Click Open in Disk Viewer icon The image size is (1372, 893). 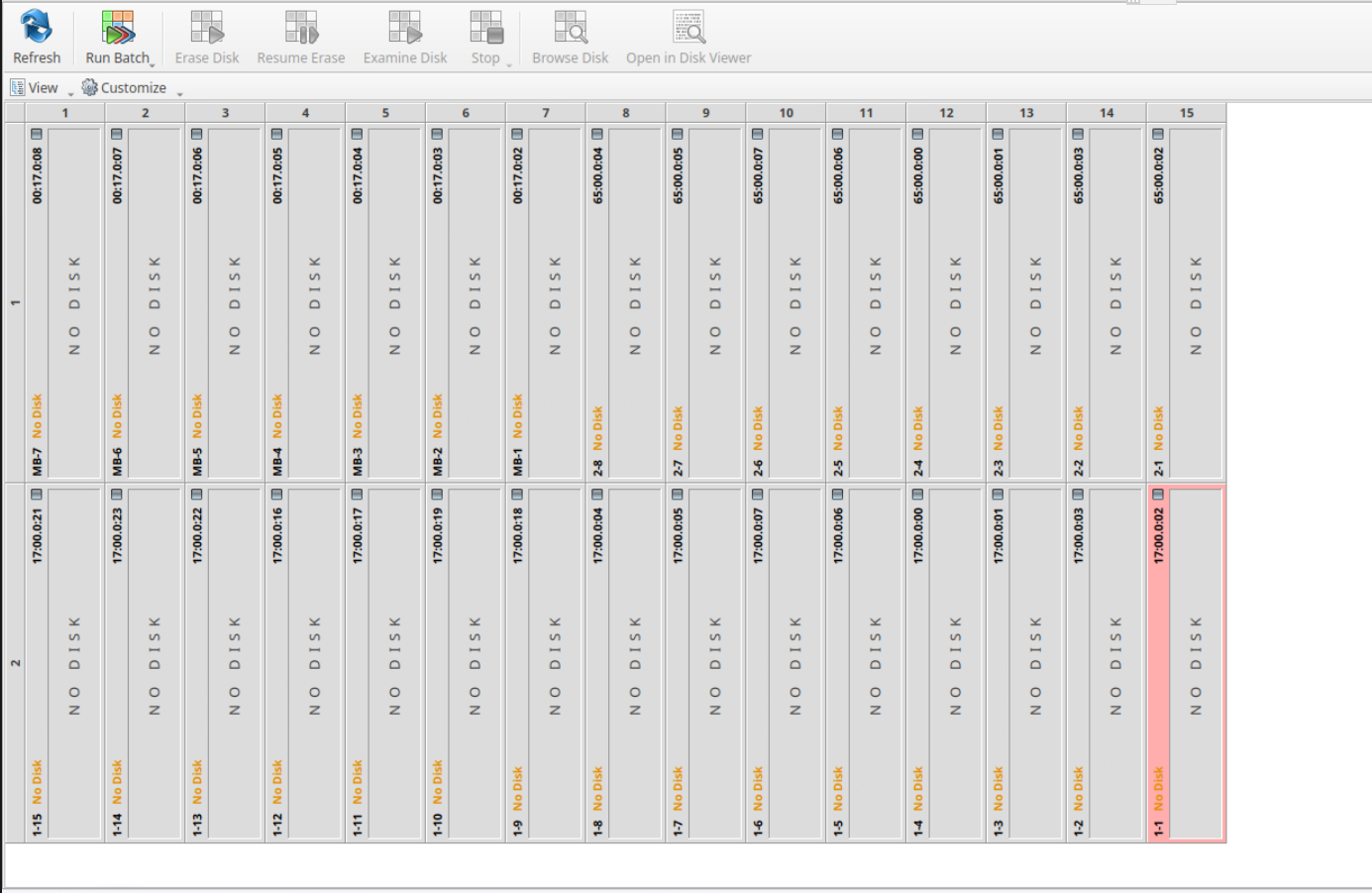pyautogui.click(x=688, y=28)
